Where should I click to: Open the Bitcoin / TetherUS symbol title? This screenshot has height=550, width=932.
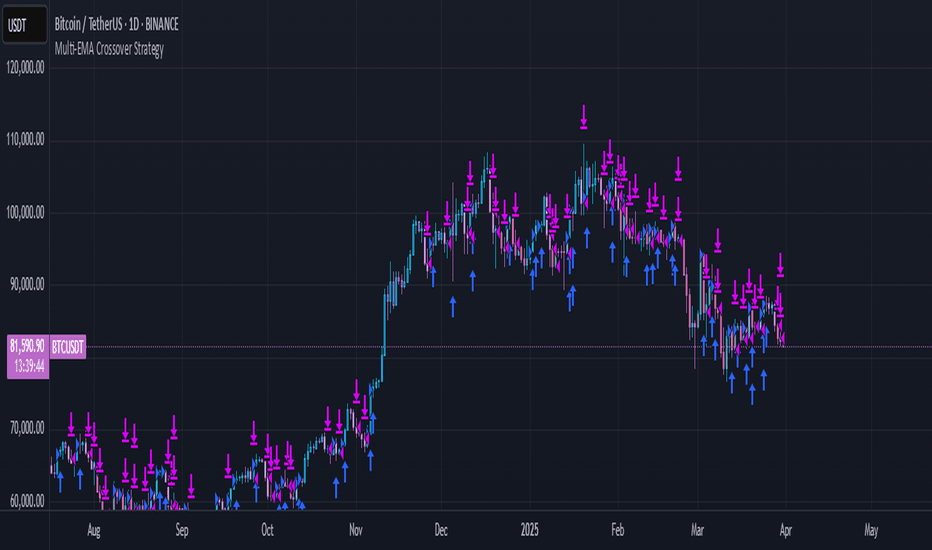pos(116,24)
